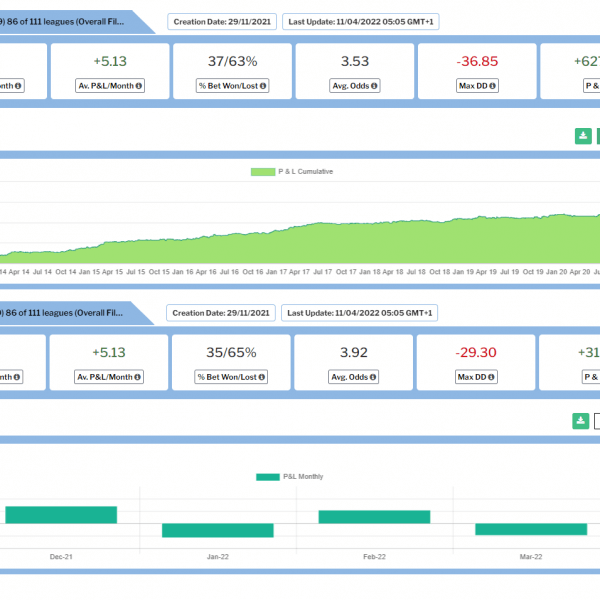Click top Max DD label button

(477, 86)
